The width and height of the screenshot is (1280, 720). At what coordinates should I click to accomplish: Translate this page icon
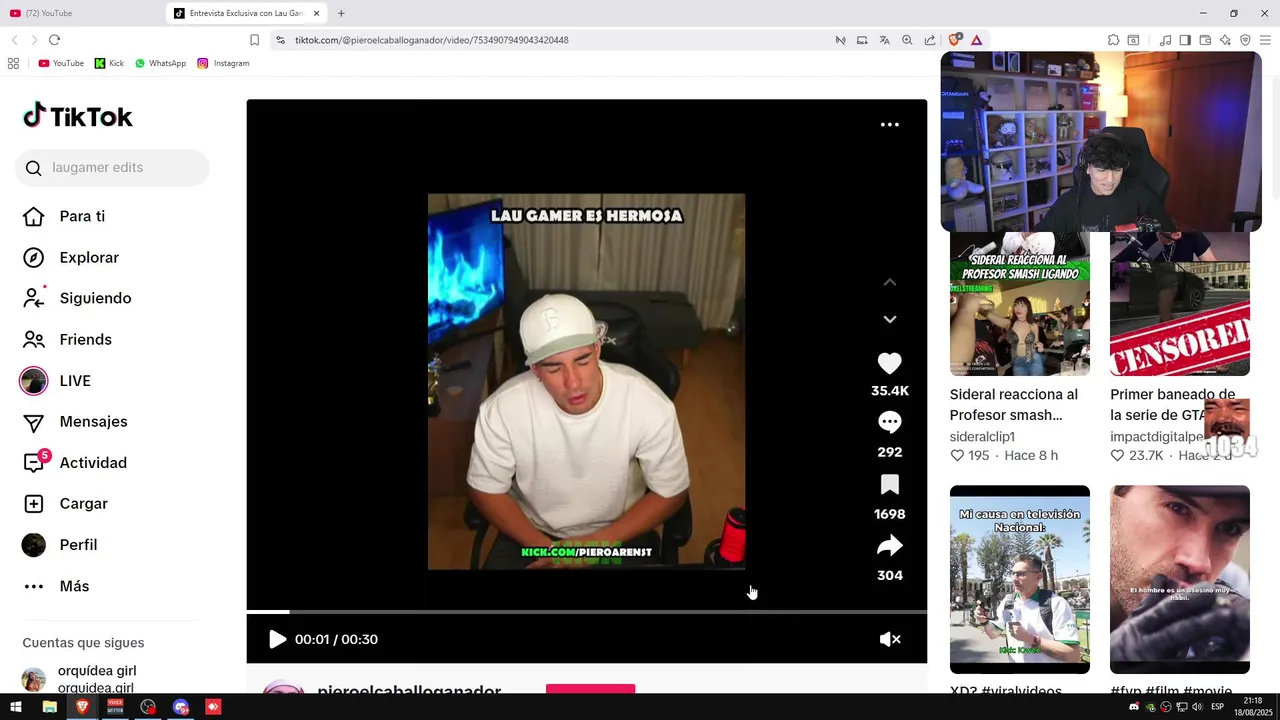coord(884,40)
